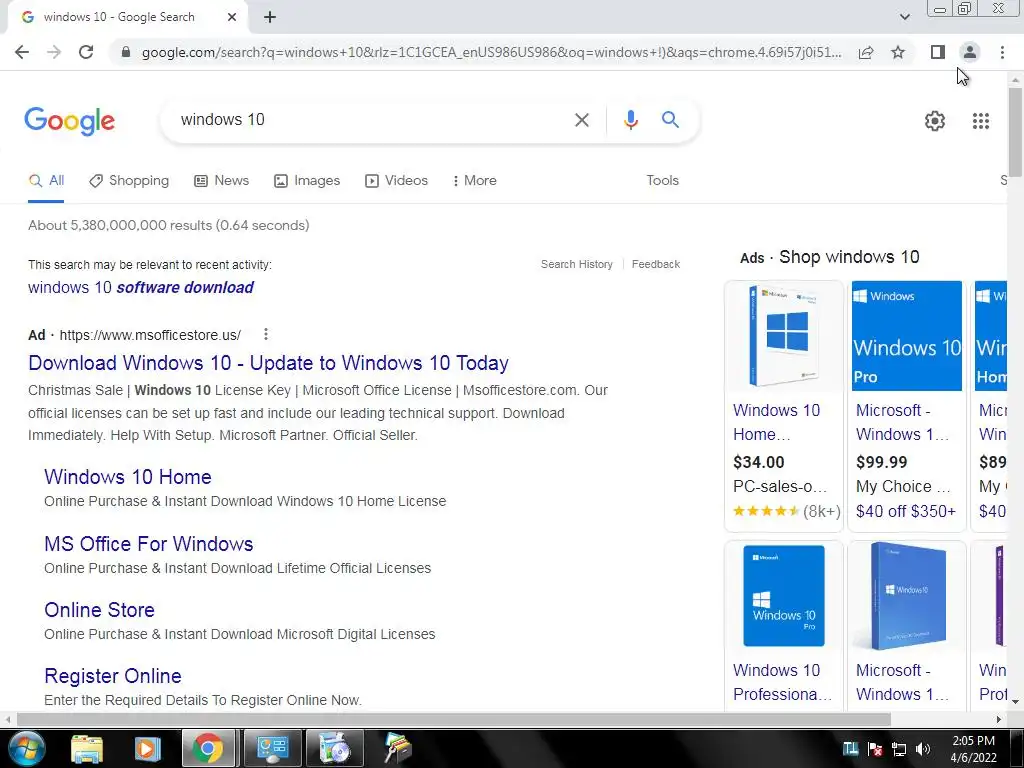Go to Google homepage via logo
The image size is (1024, 768).
[x=70, y=121]
